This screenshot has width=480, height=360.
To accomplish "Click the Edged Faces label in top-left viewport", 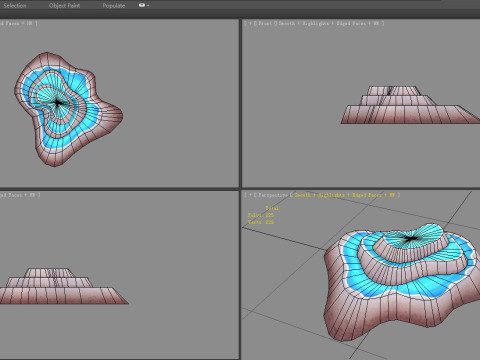I will click(10, 23).
